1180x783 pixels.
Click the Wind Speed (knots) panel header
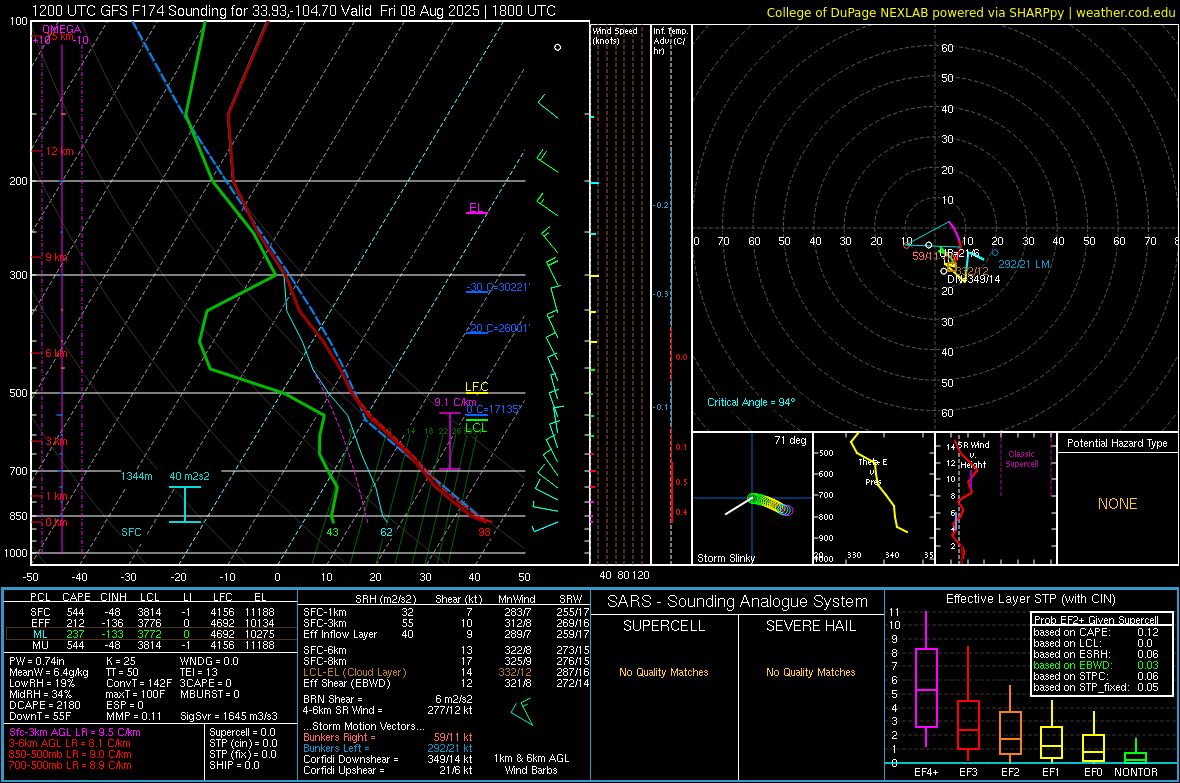tap(615, 35)
